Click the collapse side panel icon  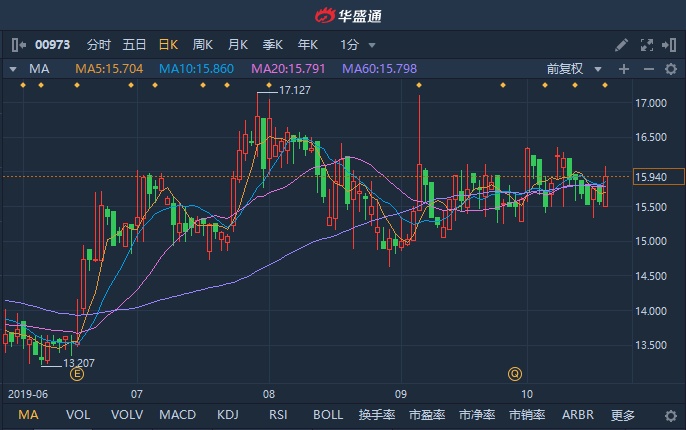669,45
